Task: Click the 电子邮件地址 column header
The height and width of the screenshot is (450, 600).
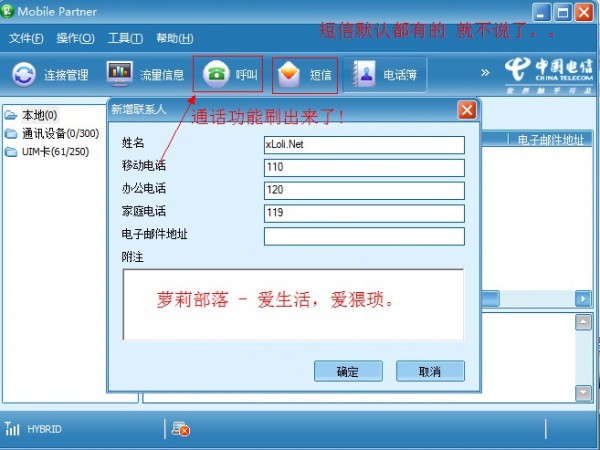Action: click(x=550, y=140)
